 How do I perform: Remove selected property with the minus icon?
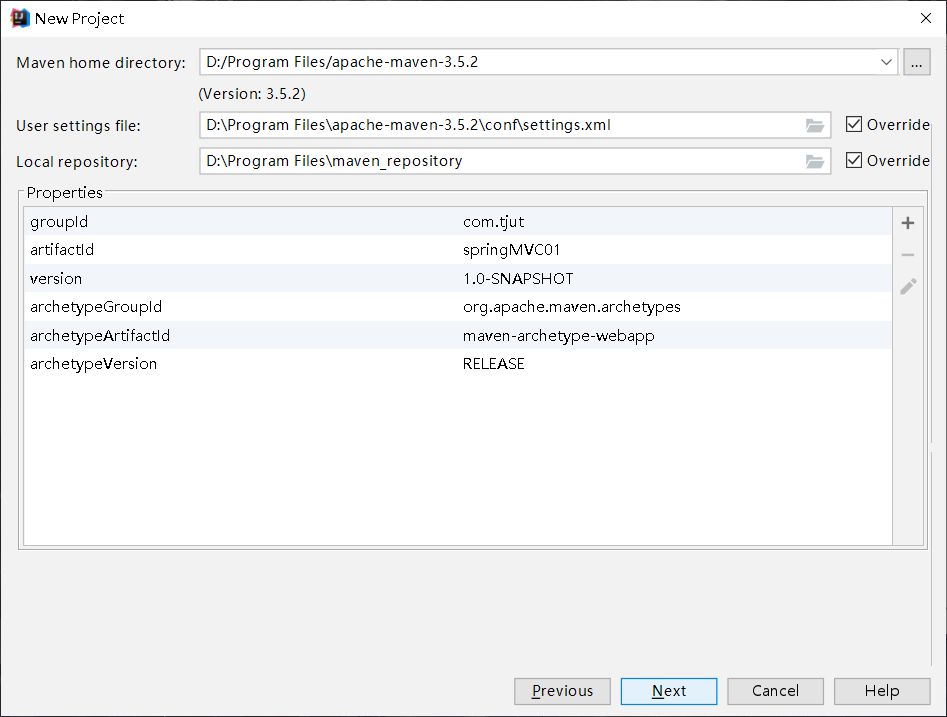pyautogui.click(x=907, y=254)
